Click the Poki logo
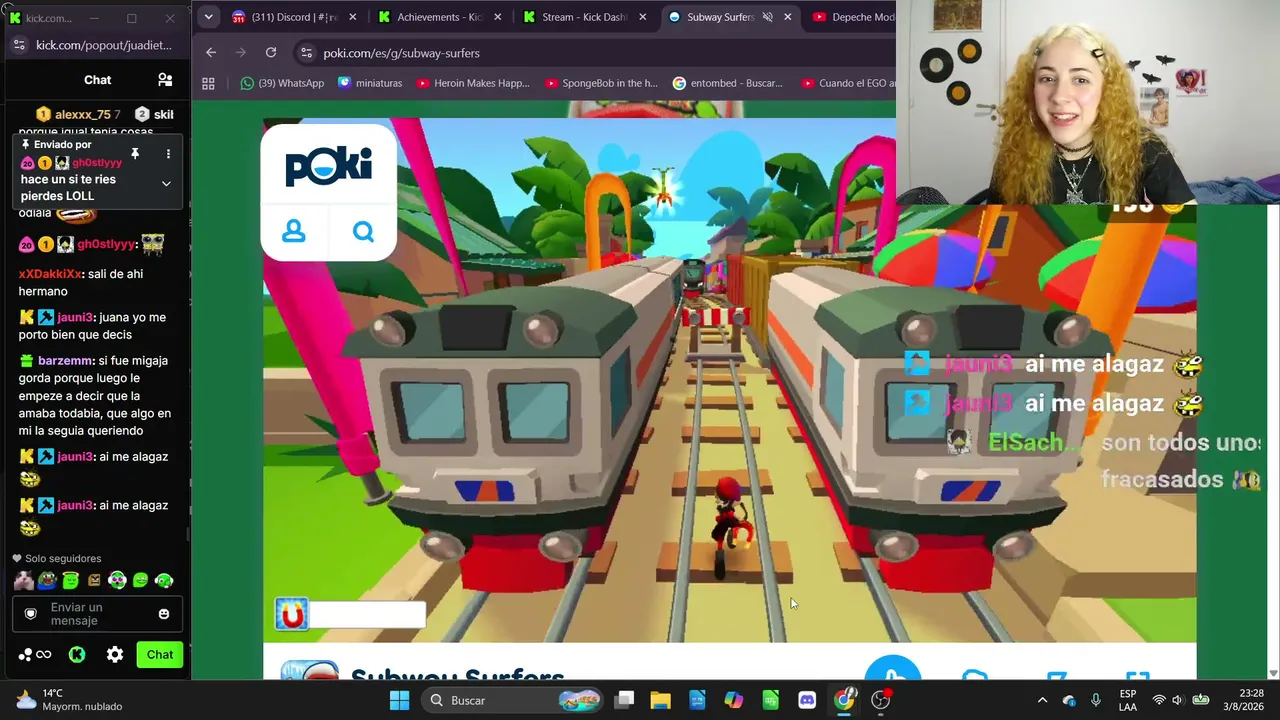Image resolution: width=1280 pixels, height=720 pixels. pyautogui.click(x=328, y=165)
